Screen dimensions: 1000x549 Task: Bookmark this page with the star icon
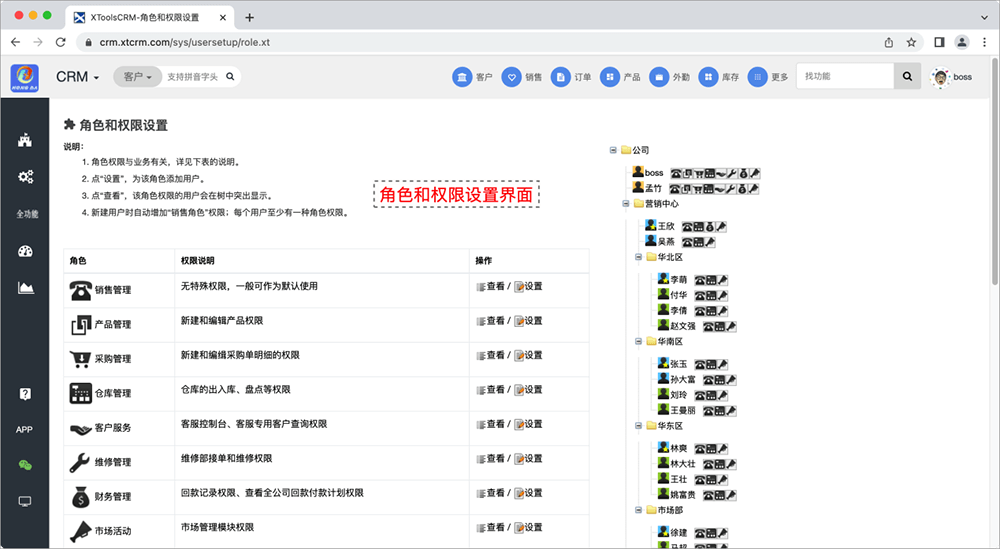911,42
